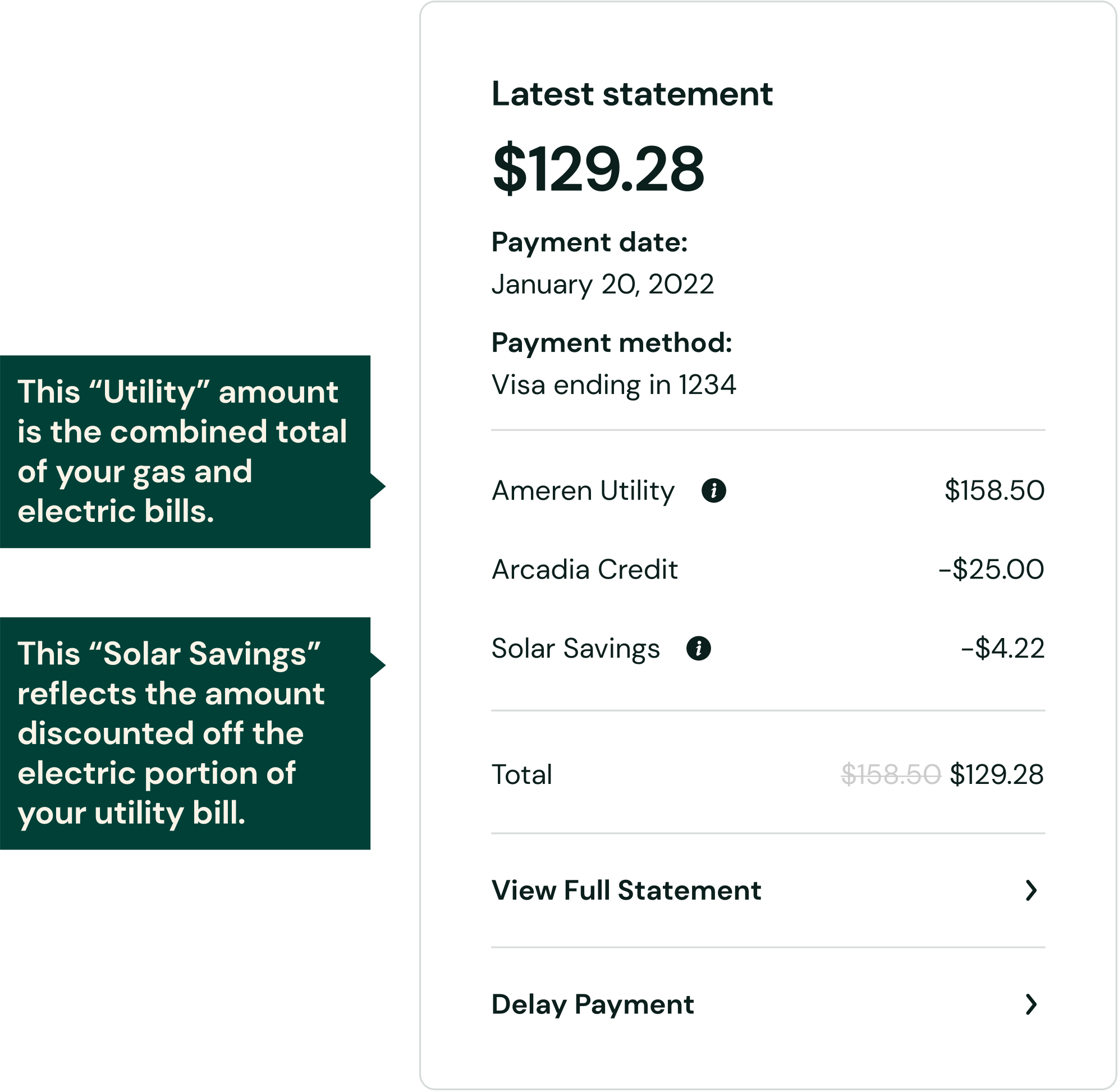
Task: Select the Arcadia Credit line item
Action: pyautogui.click(x=584, y=570)
